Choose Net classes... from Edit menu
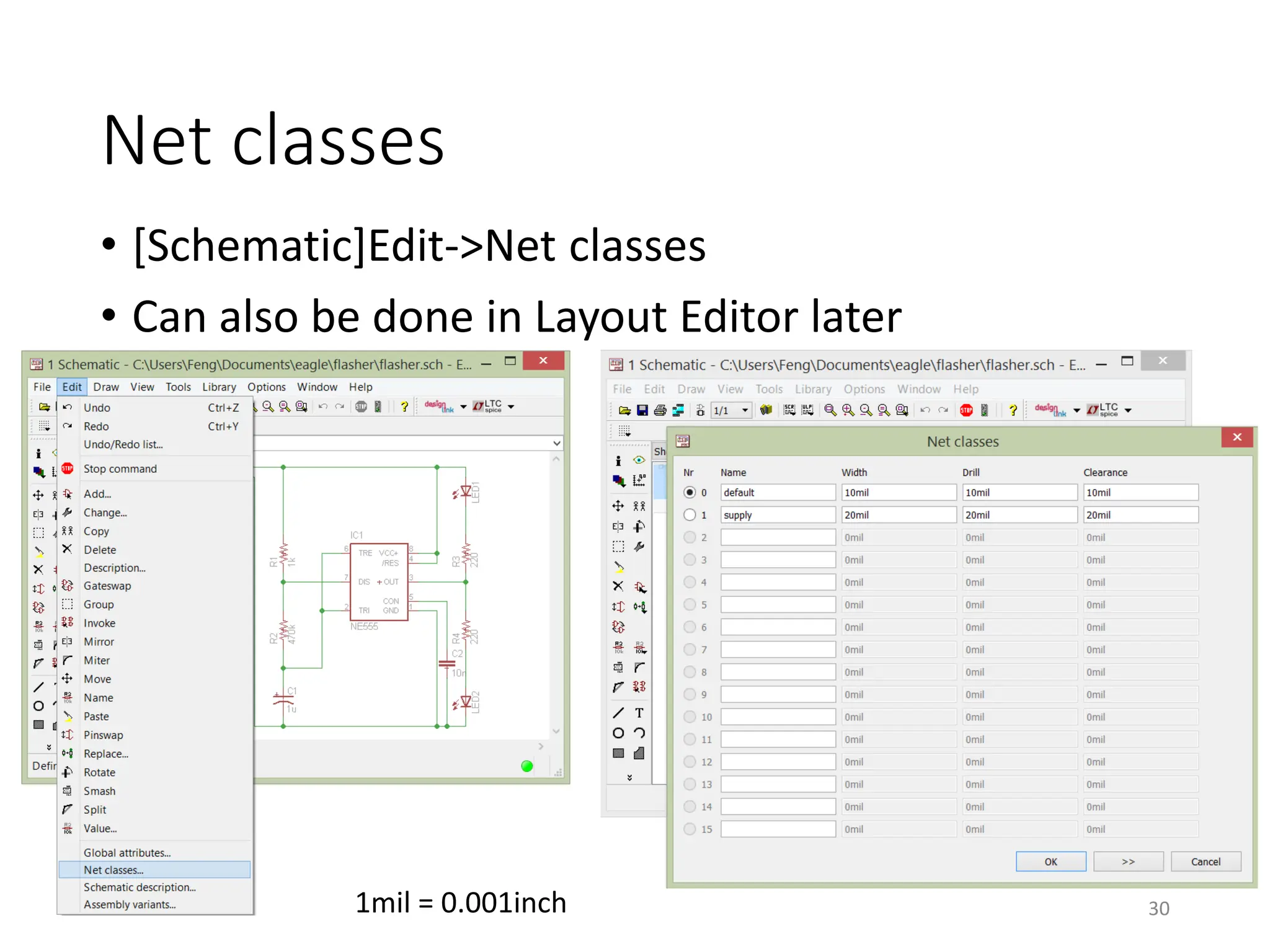This screenshot has width=1270, height=952. [x=154, y=870]
